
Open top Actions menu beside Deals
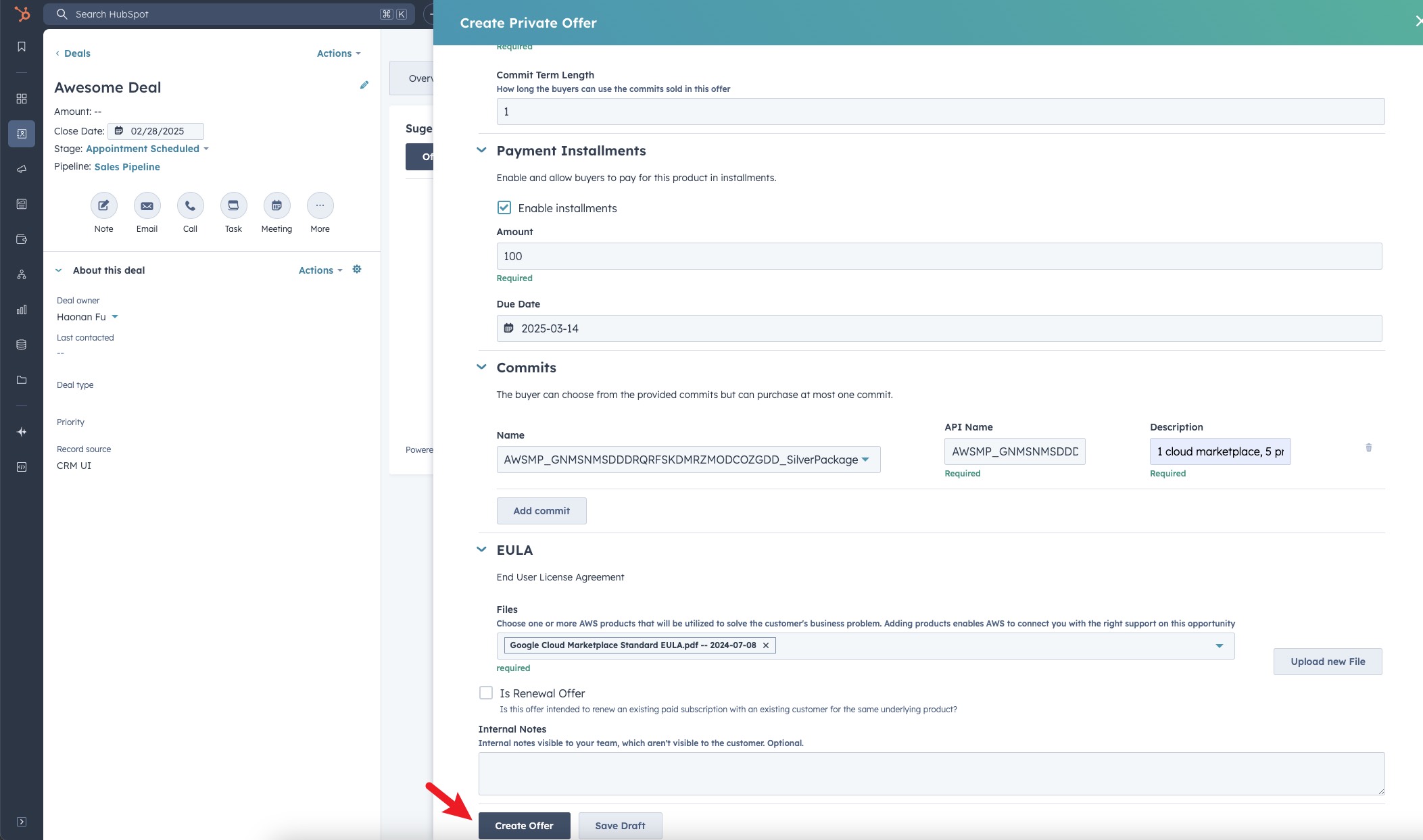tap(338, 53)
